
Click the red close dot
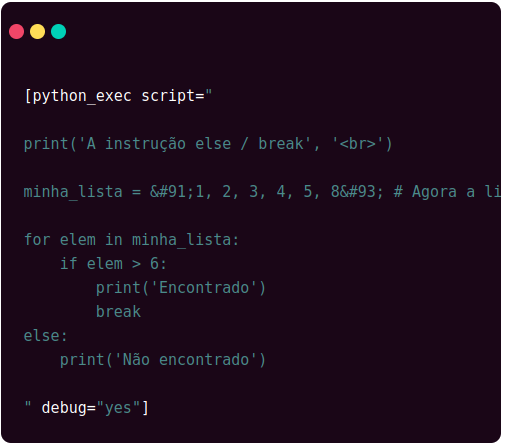click(16, 32)
